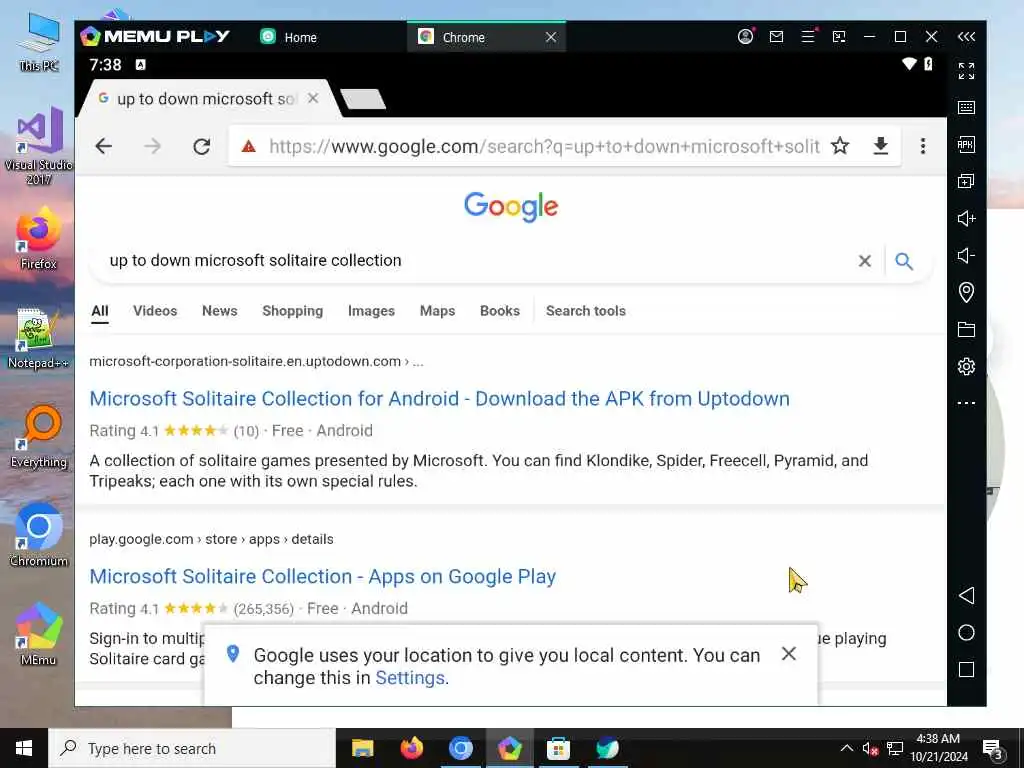Tap Android home circle button
Screen dimensions: 1024x768
pyautogui.click(x=967, y=632)
